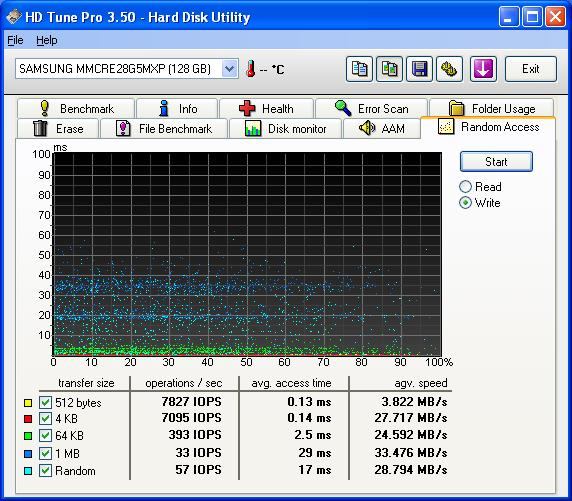Click the Exit button
572x501 pixels.
[x=531, y=69]
